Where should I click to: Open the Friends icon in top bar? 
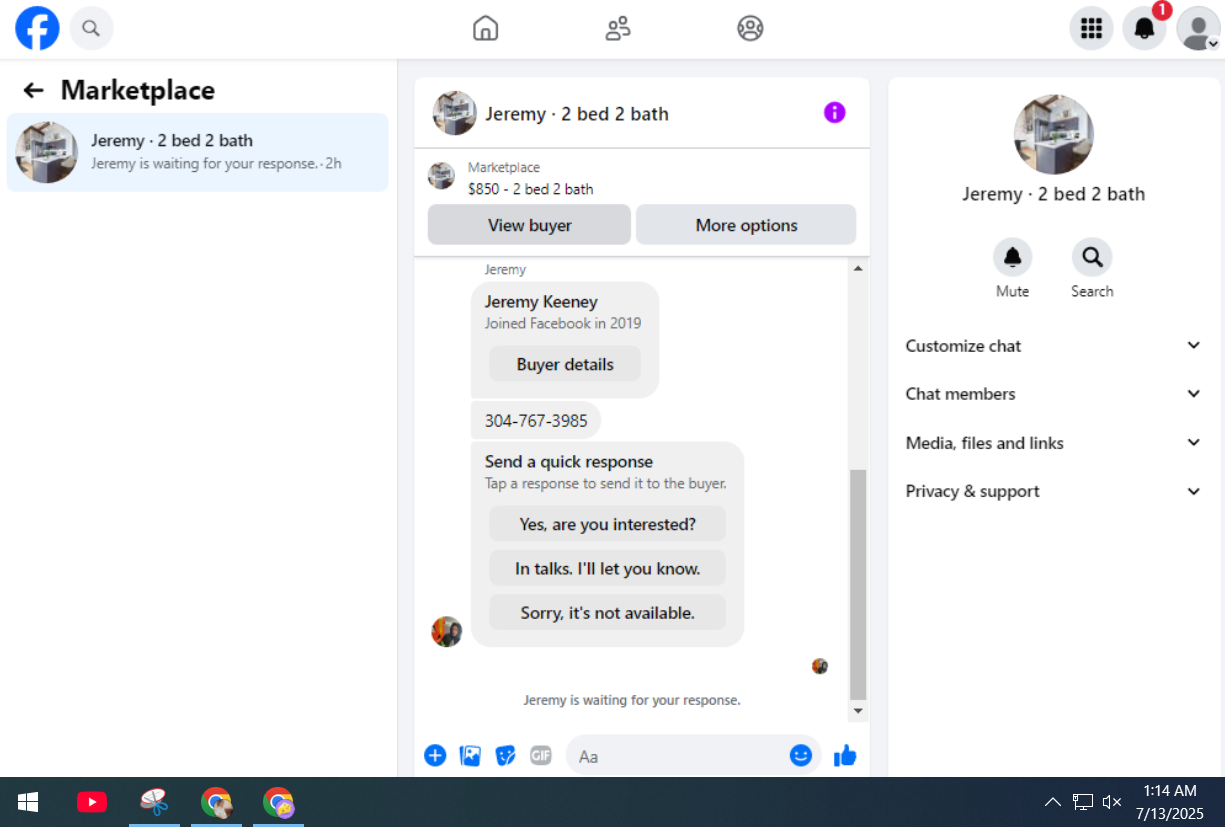pyautogui.click(x=618, y=28)
